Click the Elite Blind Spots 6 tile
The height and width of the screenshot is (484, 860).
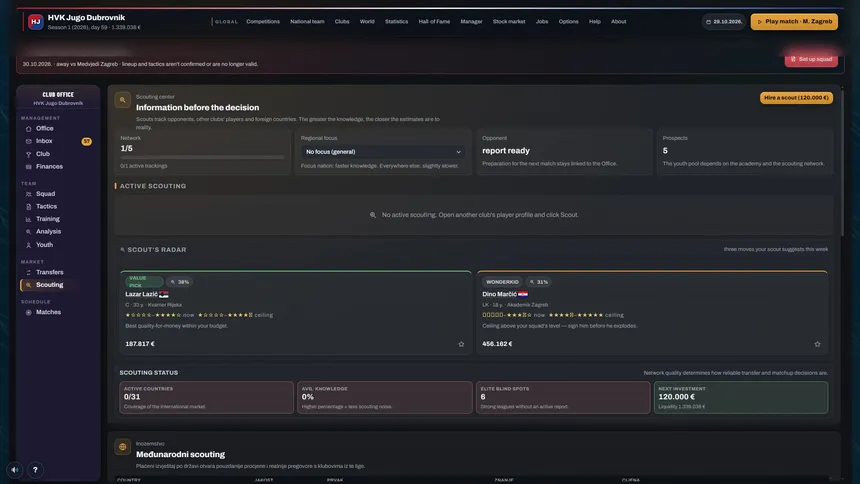(563, 397)
